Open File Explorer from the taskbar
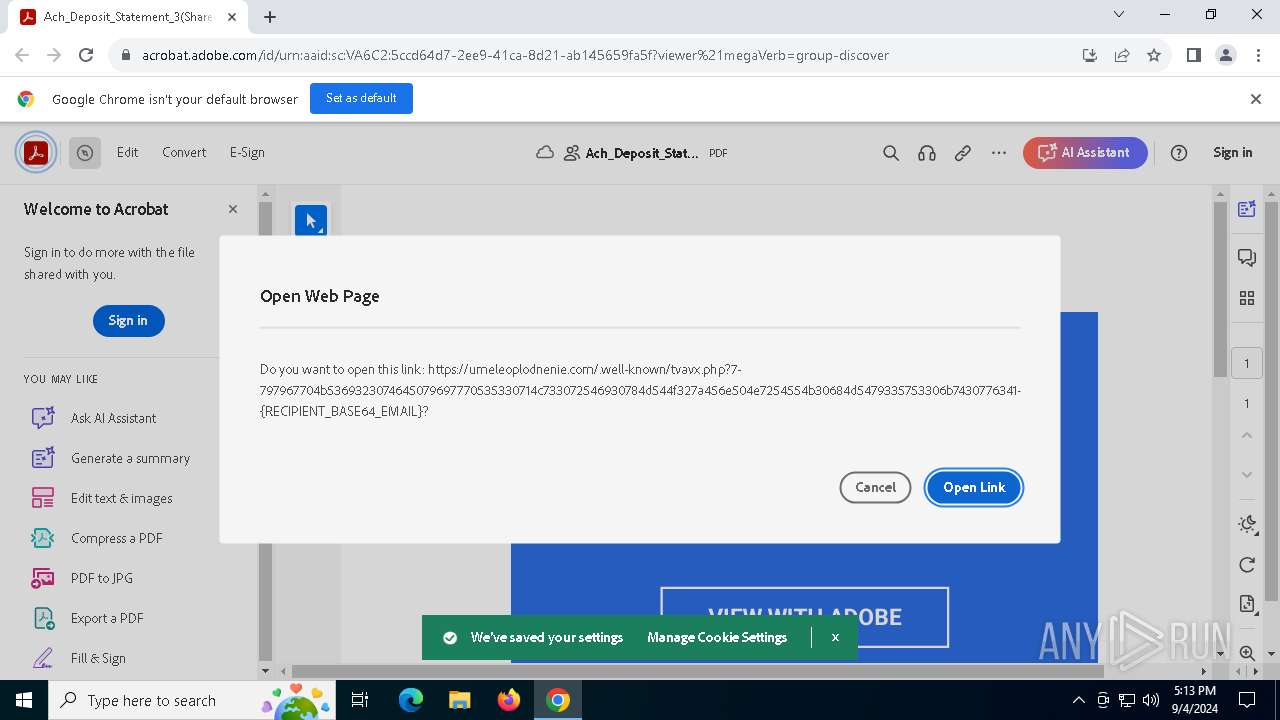 click(x=459, y=700)
